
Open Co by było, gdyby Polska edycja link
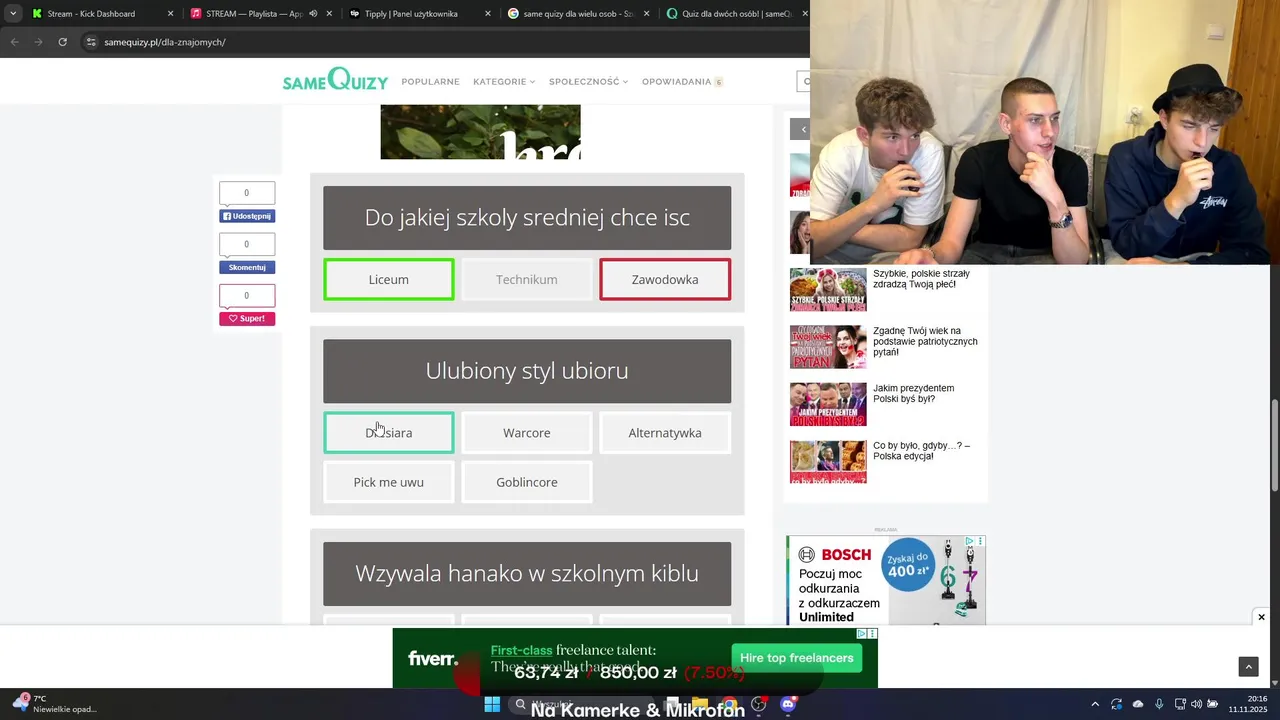coord(921,450)
